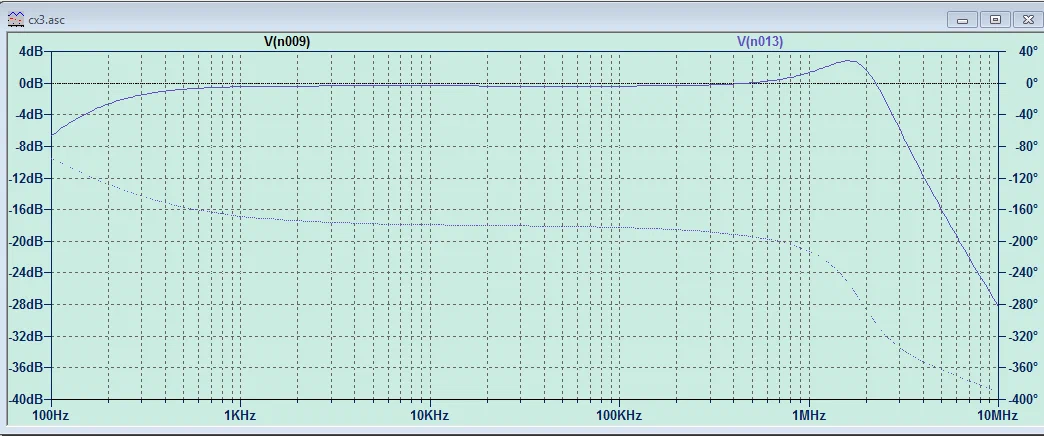Viewport: 1044px width, 436px height.
Task: Minimize the cx3.asc plot window
Action: (x=962, y=20)
